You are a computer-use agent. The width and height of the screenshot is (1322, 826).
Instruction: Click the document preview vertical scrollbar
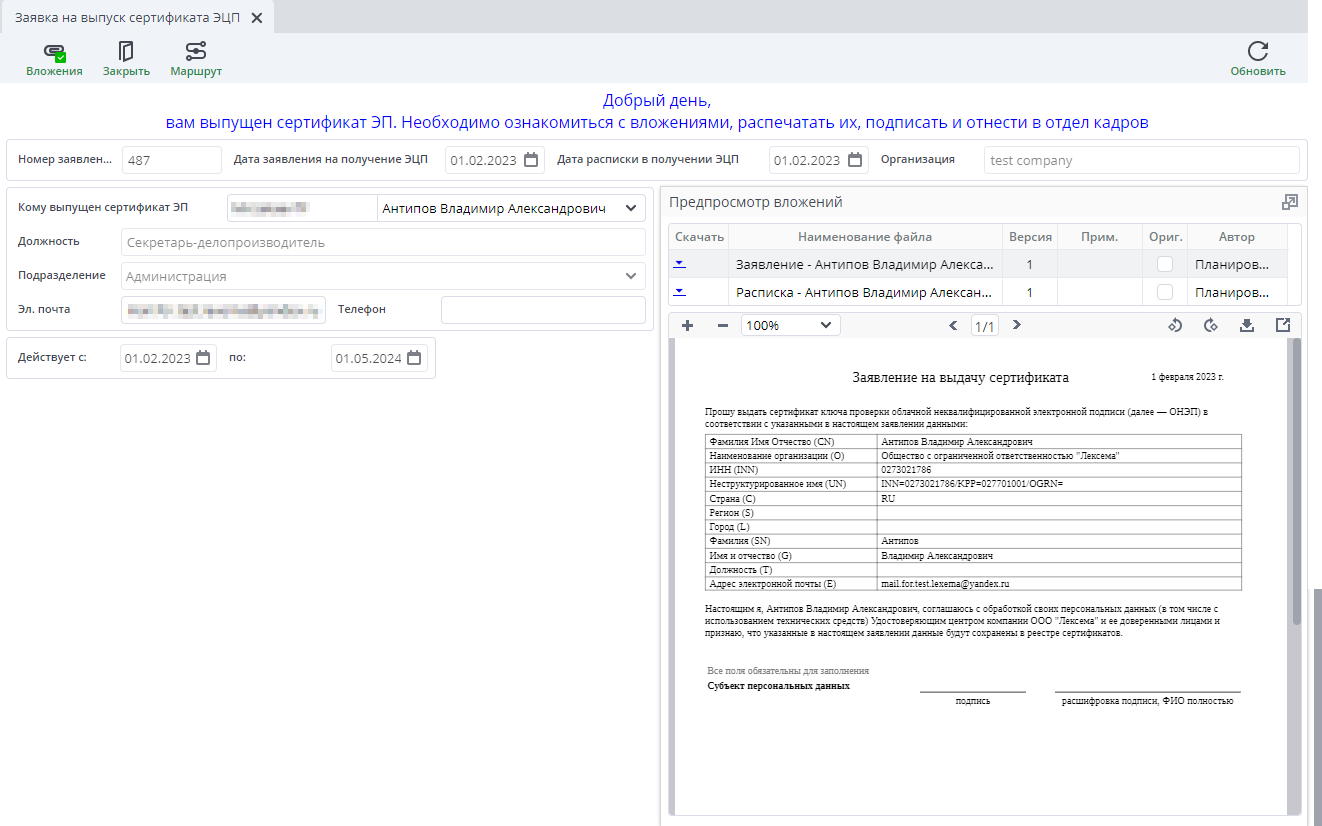[x=1296, y=482]
